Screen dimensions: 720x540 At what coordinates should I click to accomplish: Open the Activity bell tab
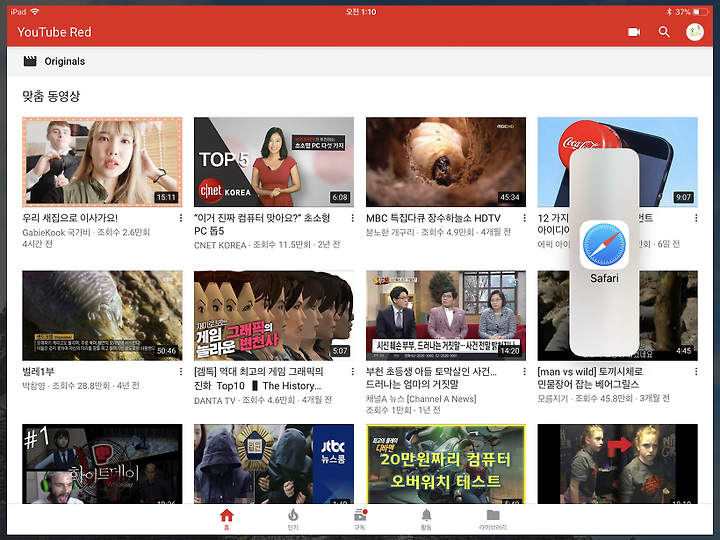(426, 519)
